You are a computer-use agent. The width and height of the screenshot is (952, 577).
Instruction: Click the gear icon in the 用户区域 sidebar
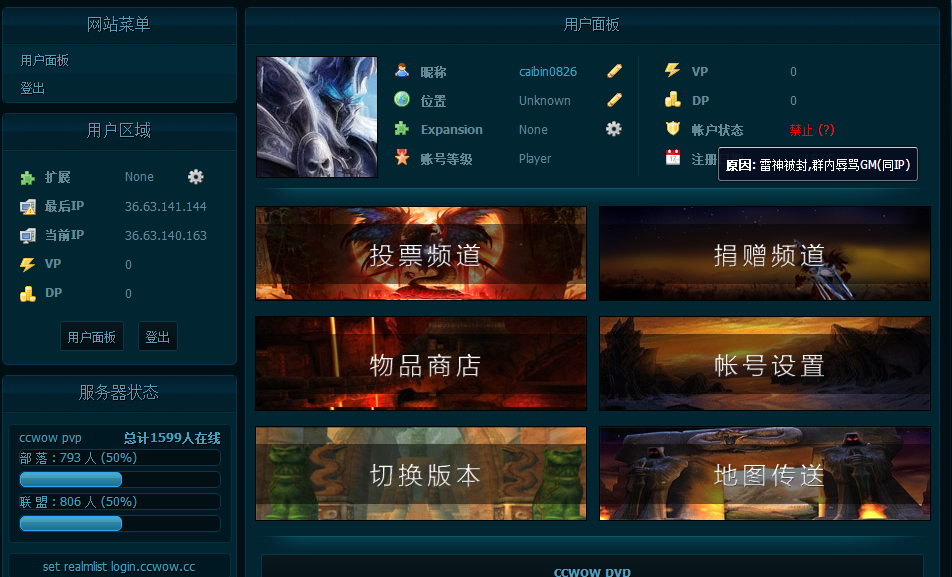pos(195,177)
